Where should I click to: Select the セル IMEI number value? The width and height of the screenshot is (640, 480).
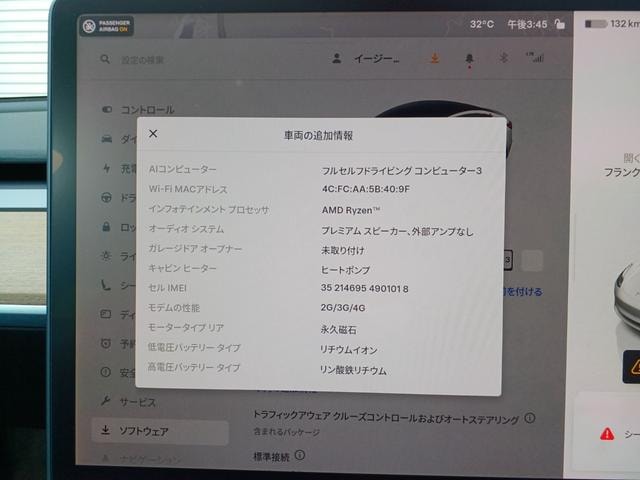pyautogui.click(x=364, y=289)
